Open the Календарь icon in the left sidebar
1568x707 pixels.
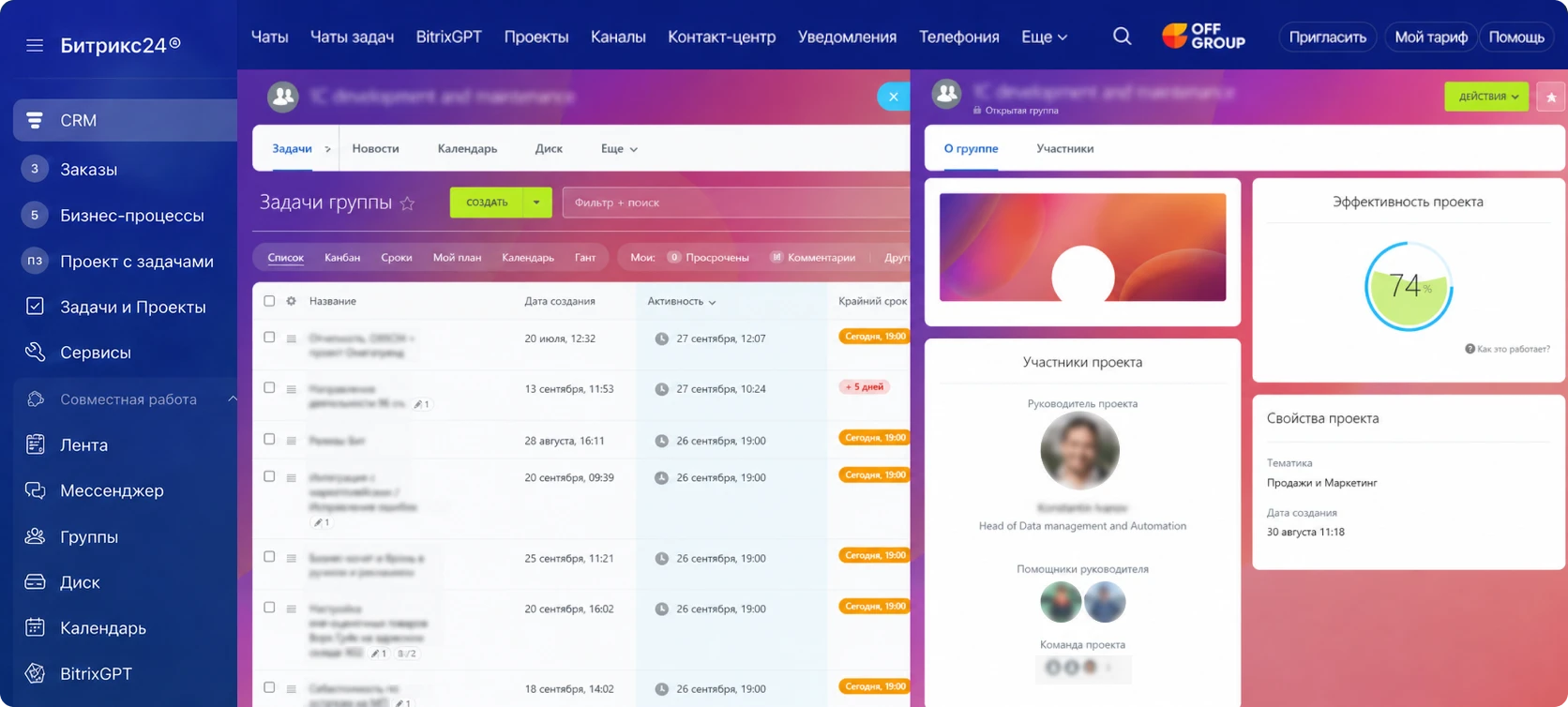pos(35,627)
